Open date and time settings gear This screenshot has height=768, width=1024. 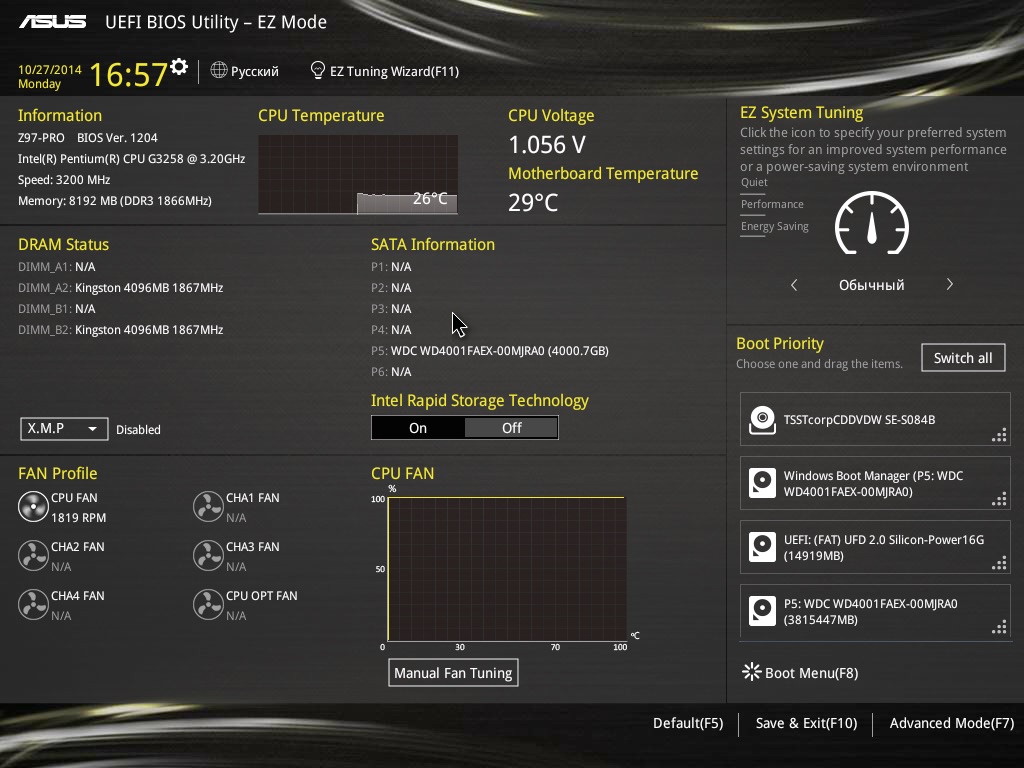pyautogui.click(x=179, y=66)
